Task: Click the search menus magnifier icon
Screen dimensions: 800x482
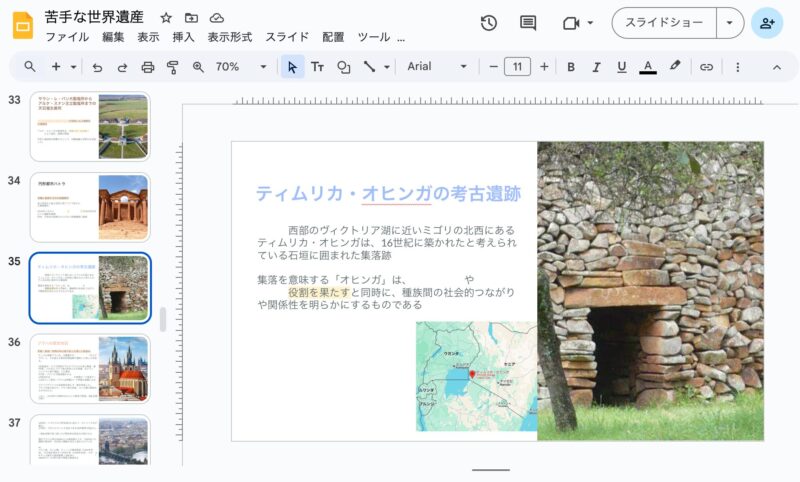Action: coord(30,67)
